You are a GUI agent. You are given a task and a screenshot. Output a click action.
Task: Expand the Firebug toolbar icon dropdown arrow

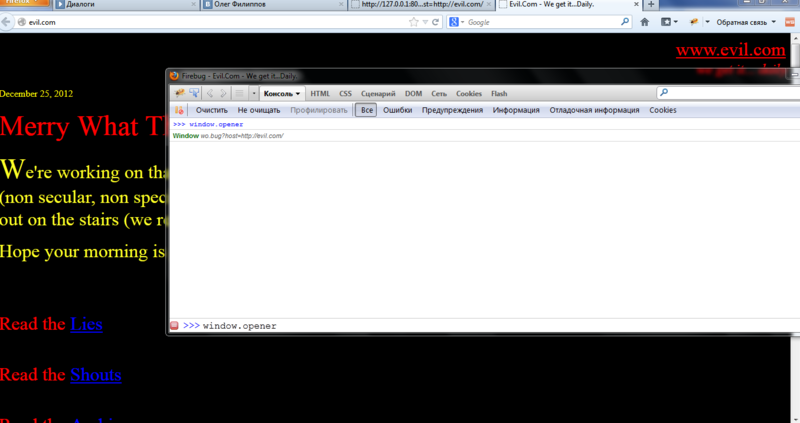707,22
